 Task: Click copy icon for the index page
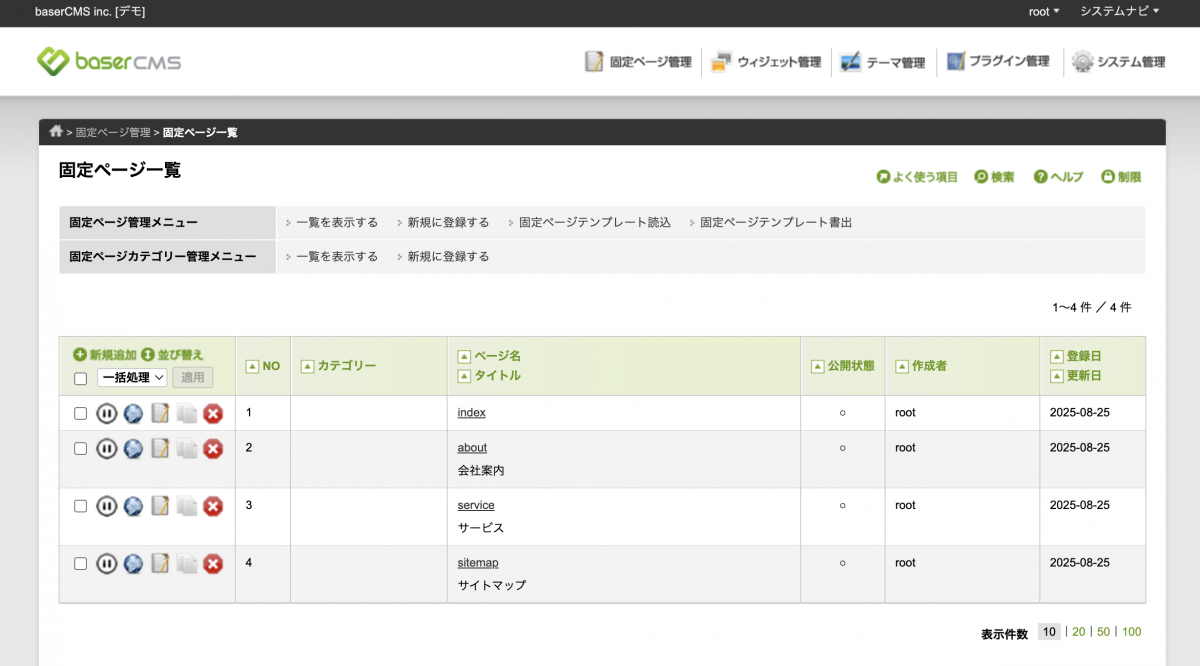click(186, 414)
